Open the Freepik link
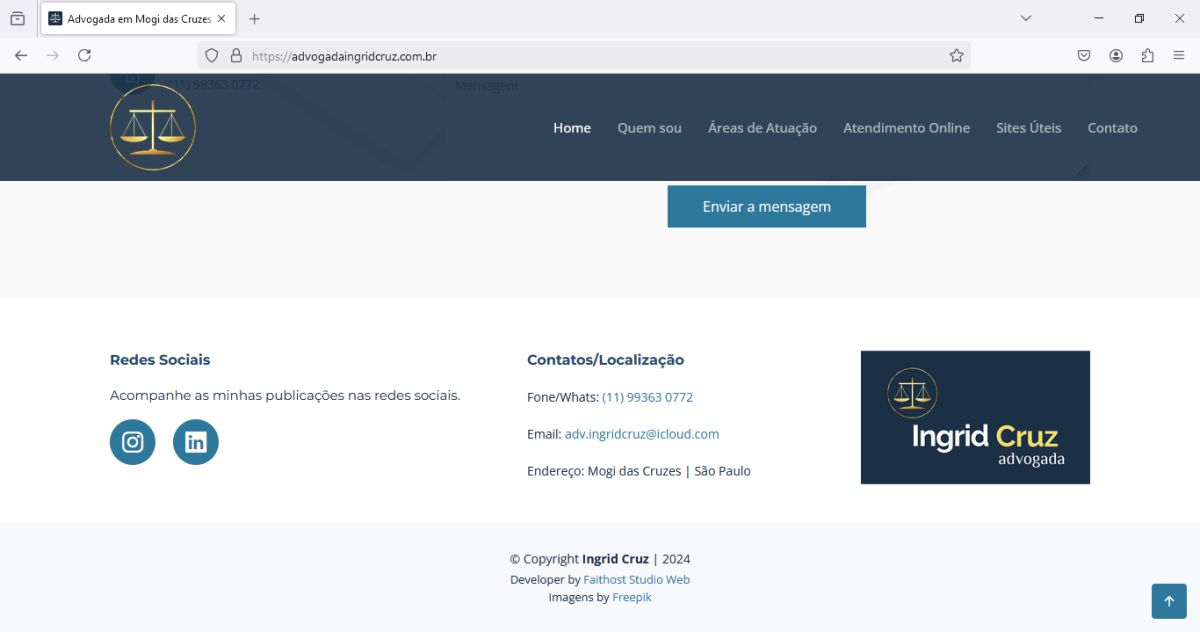Viewport: 1200px width, 632px height. [632, 597]
